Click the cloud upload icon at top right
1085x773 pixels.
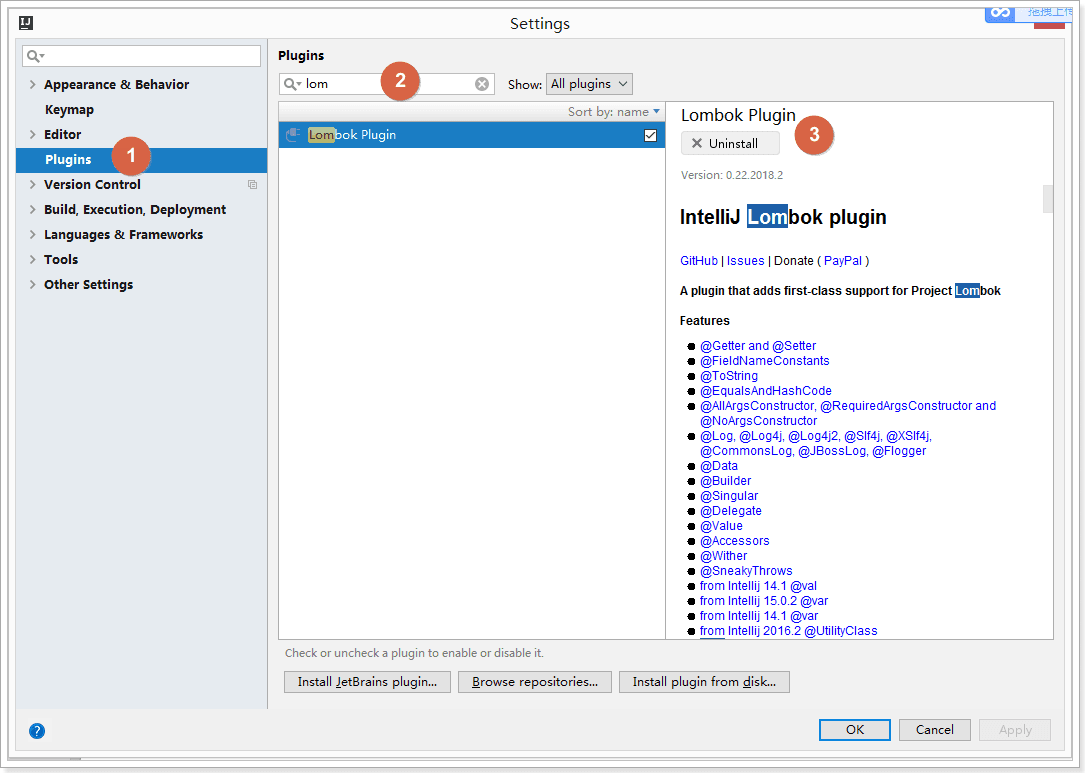(x=1000, y=12)
